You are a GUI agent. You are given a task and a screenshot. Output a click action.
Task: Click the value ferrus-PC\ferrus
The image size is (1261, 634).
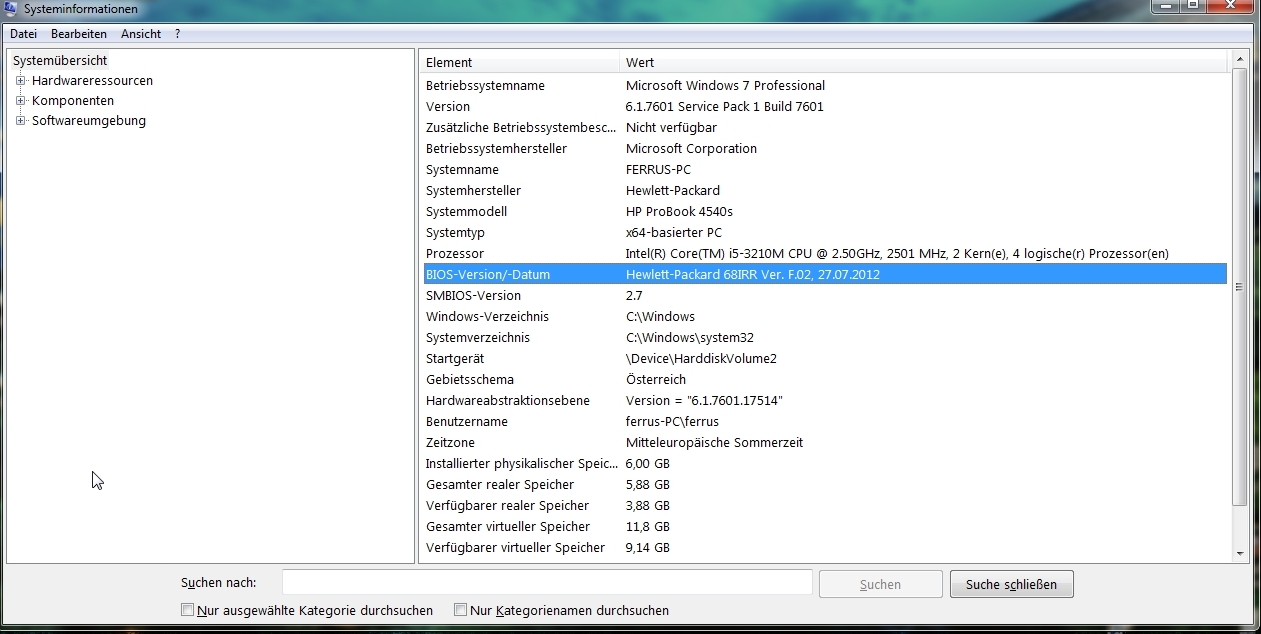point(672,422)
